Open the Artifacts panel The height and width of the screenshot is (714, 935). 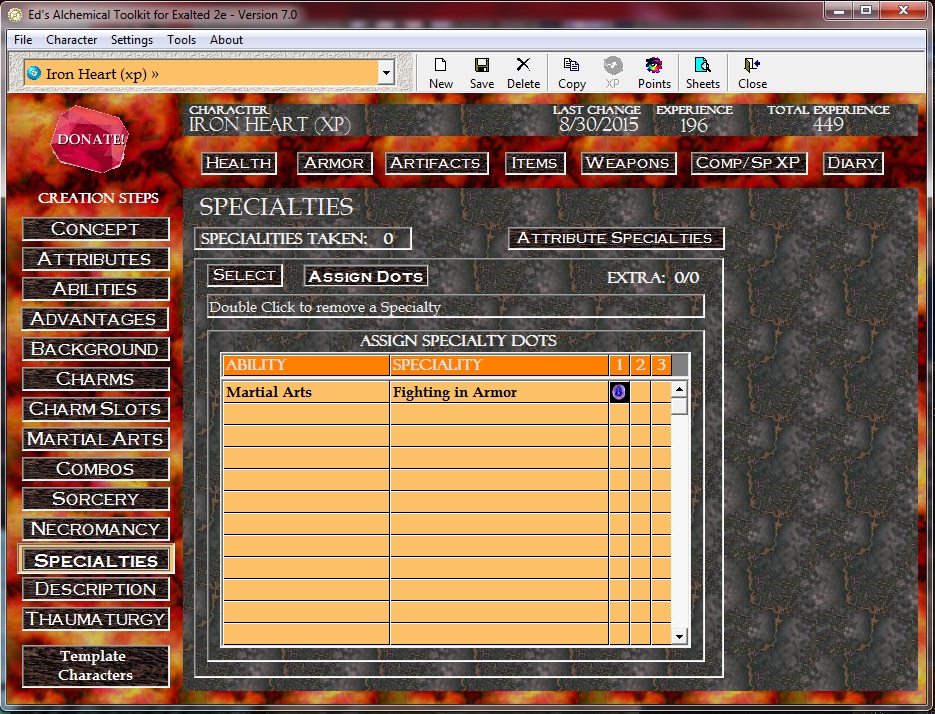pos(436,163)
